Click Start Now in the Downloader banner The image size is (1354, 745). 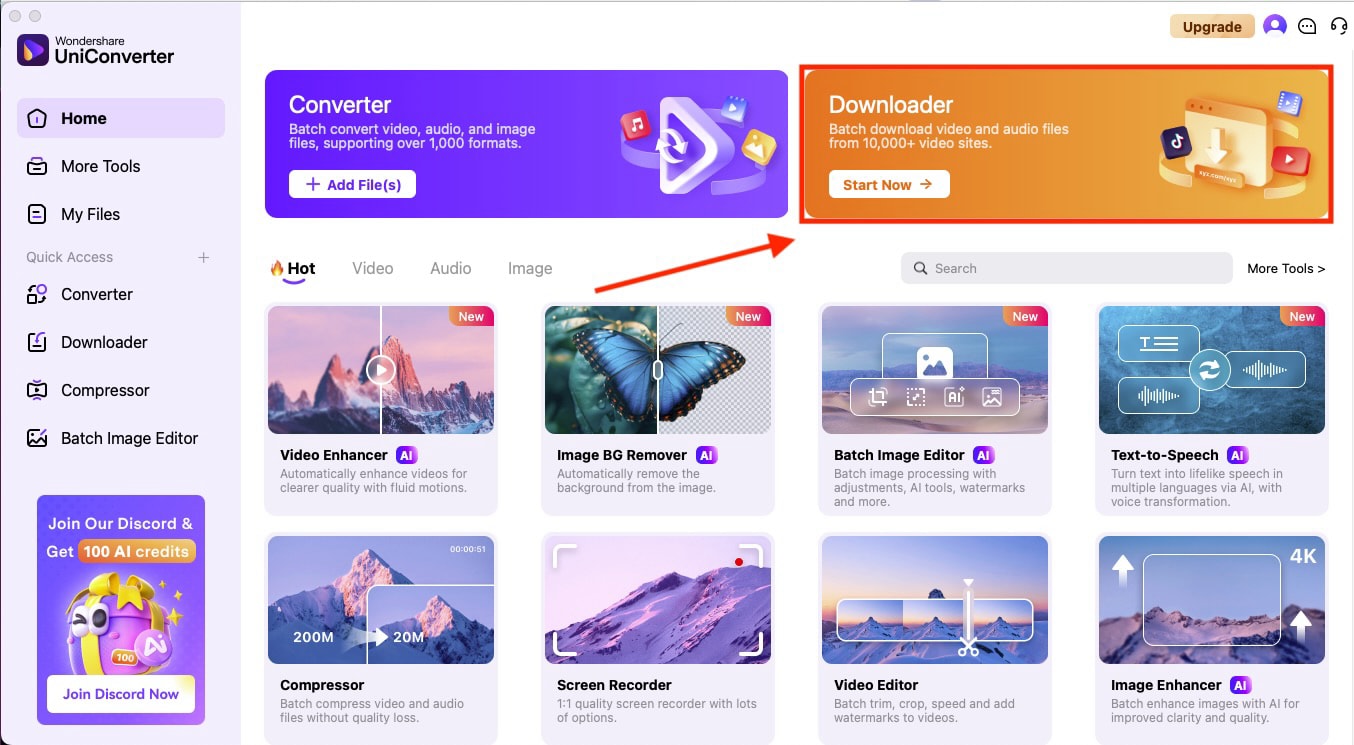pos(888,184)
